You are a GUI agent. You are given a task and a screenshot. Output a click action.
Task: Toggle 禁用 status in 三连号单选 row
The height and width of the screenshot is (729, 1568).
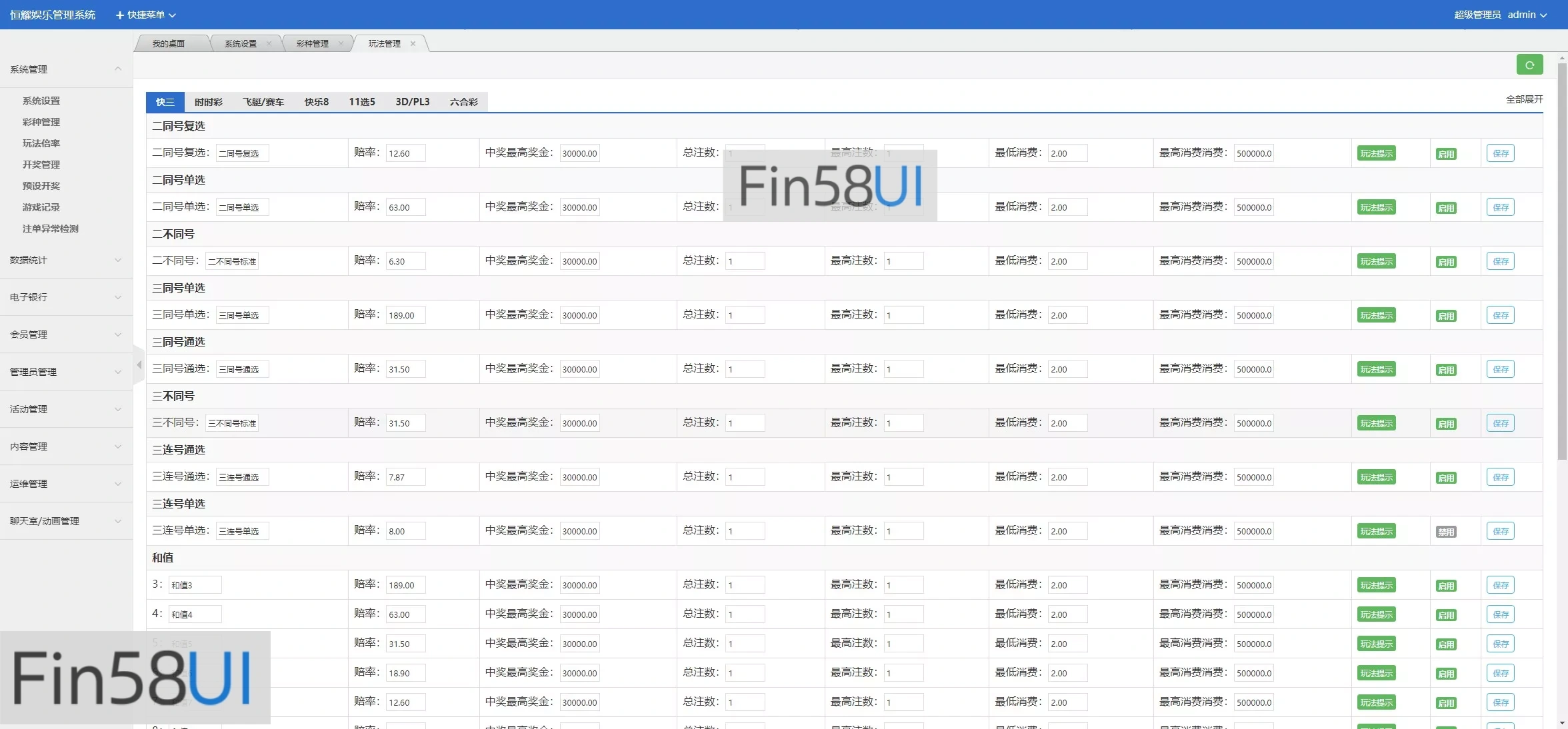(x=1445, y=532)
